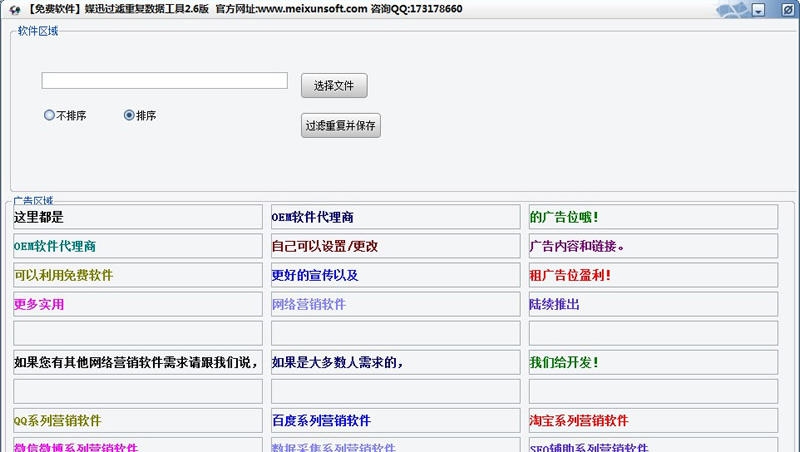800x452 pixels.
Task: Open the 可以利用免费软件 ad link
Action: [138, 275]
